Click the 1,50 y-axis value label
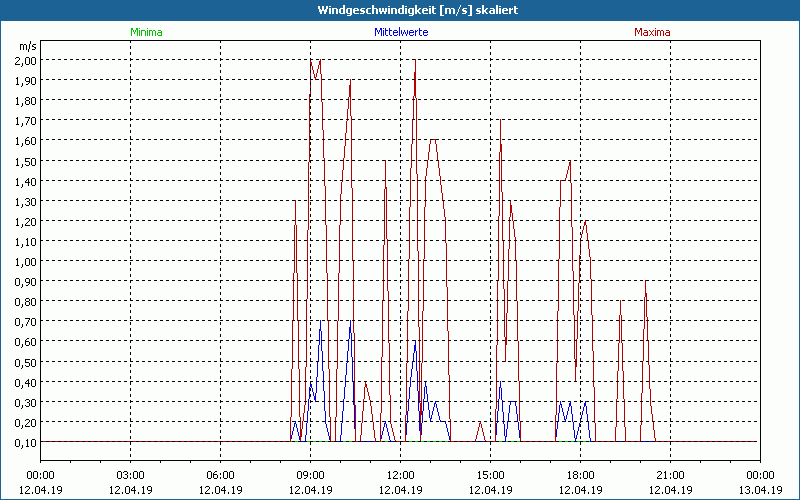The image size is (800, 500). [25, 161]
